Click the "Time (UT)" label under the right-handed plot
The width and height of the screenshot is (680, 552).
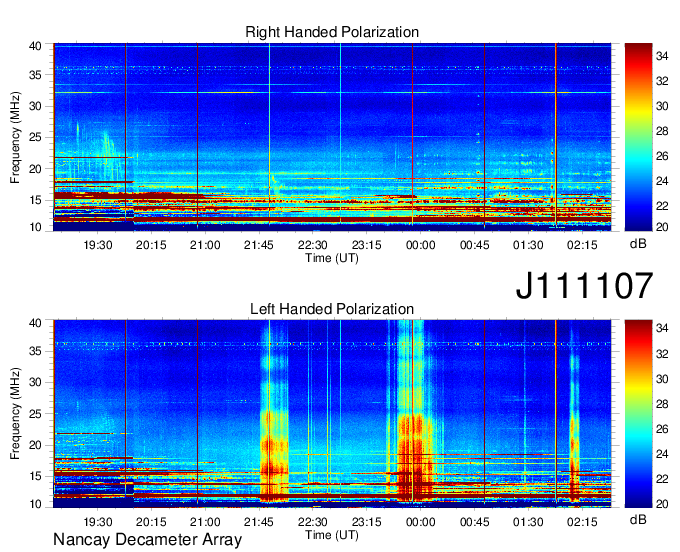point(332,258)
